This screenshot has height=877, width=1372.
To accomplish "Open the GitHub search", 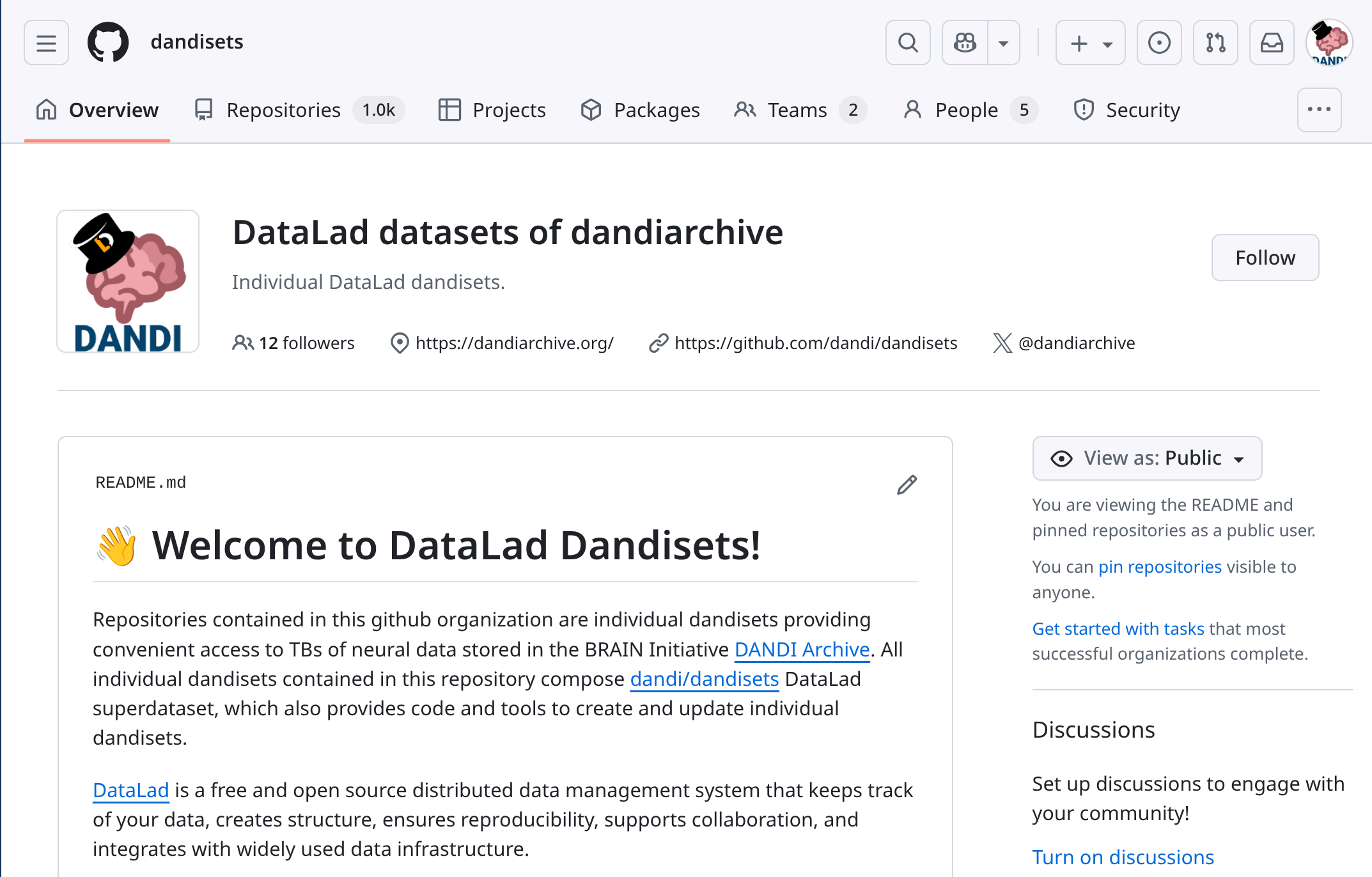I will 908,42.
